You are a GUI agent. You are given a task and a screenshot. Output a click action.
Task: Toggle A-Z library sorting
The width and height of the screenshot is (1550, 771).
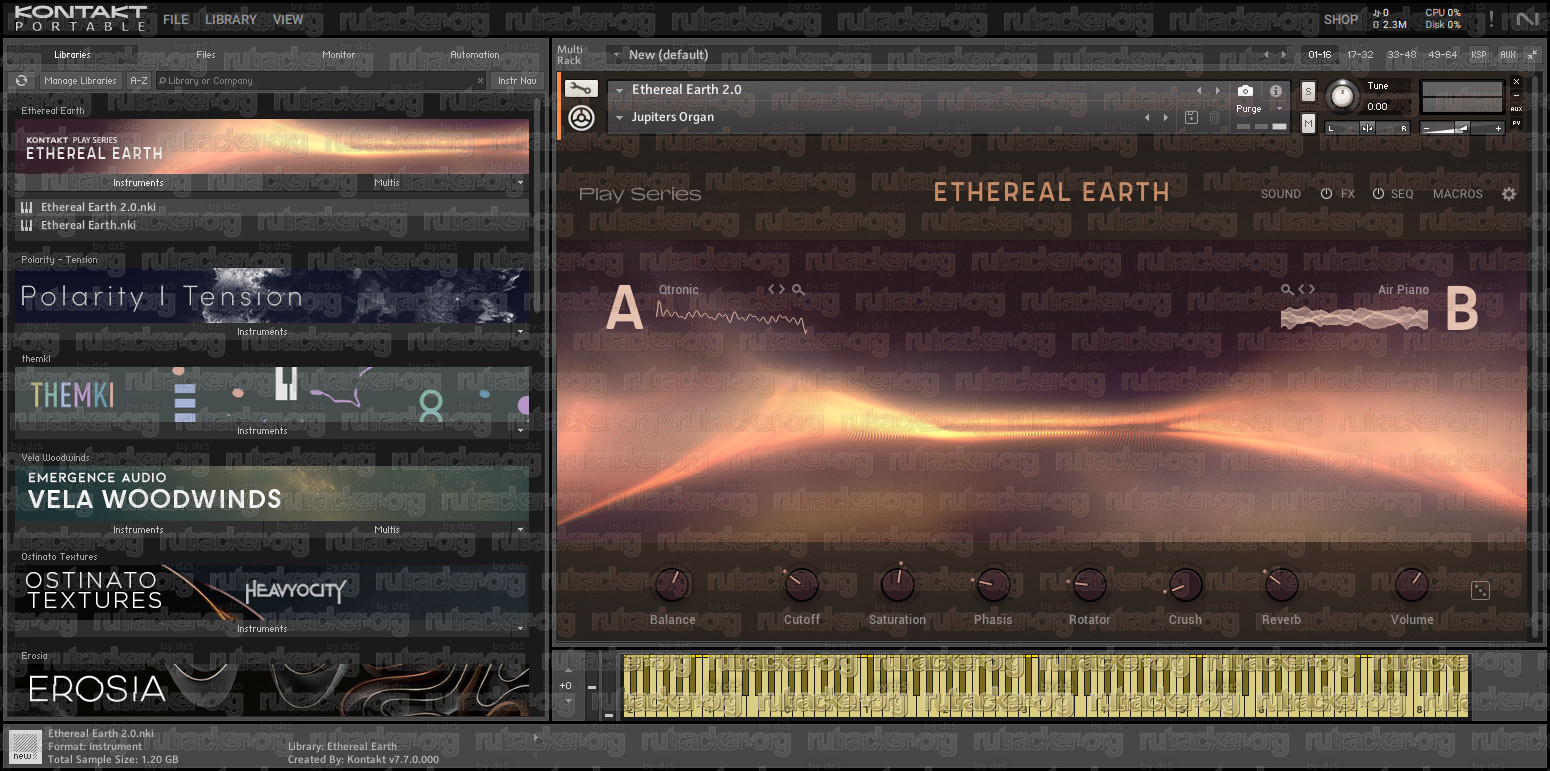tap(139, 81)
